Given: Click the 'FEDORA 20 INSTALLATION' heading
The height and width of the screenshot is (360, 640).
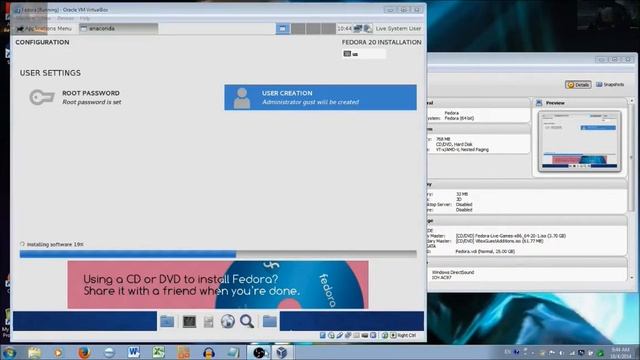Looking at the screenshot, I should click(382, 42).
